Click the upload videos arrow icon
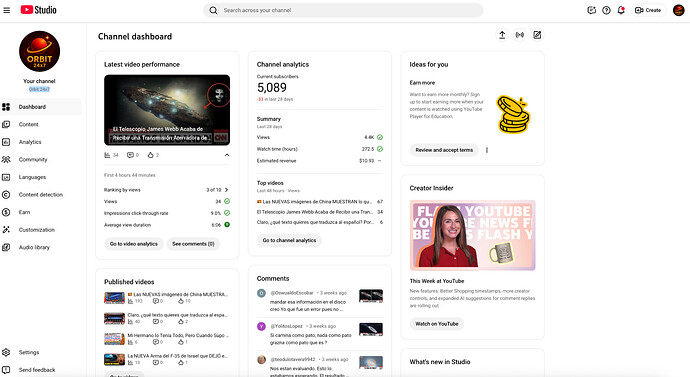The height and width of the screenshot is (377, 690). point(502,35)
